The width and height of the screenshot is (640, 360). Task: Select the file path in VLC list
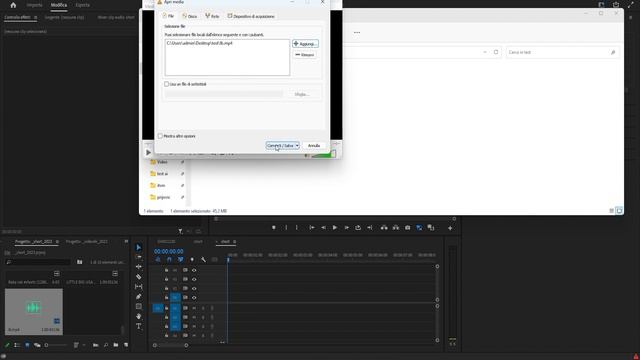click(x=200, y=43)
